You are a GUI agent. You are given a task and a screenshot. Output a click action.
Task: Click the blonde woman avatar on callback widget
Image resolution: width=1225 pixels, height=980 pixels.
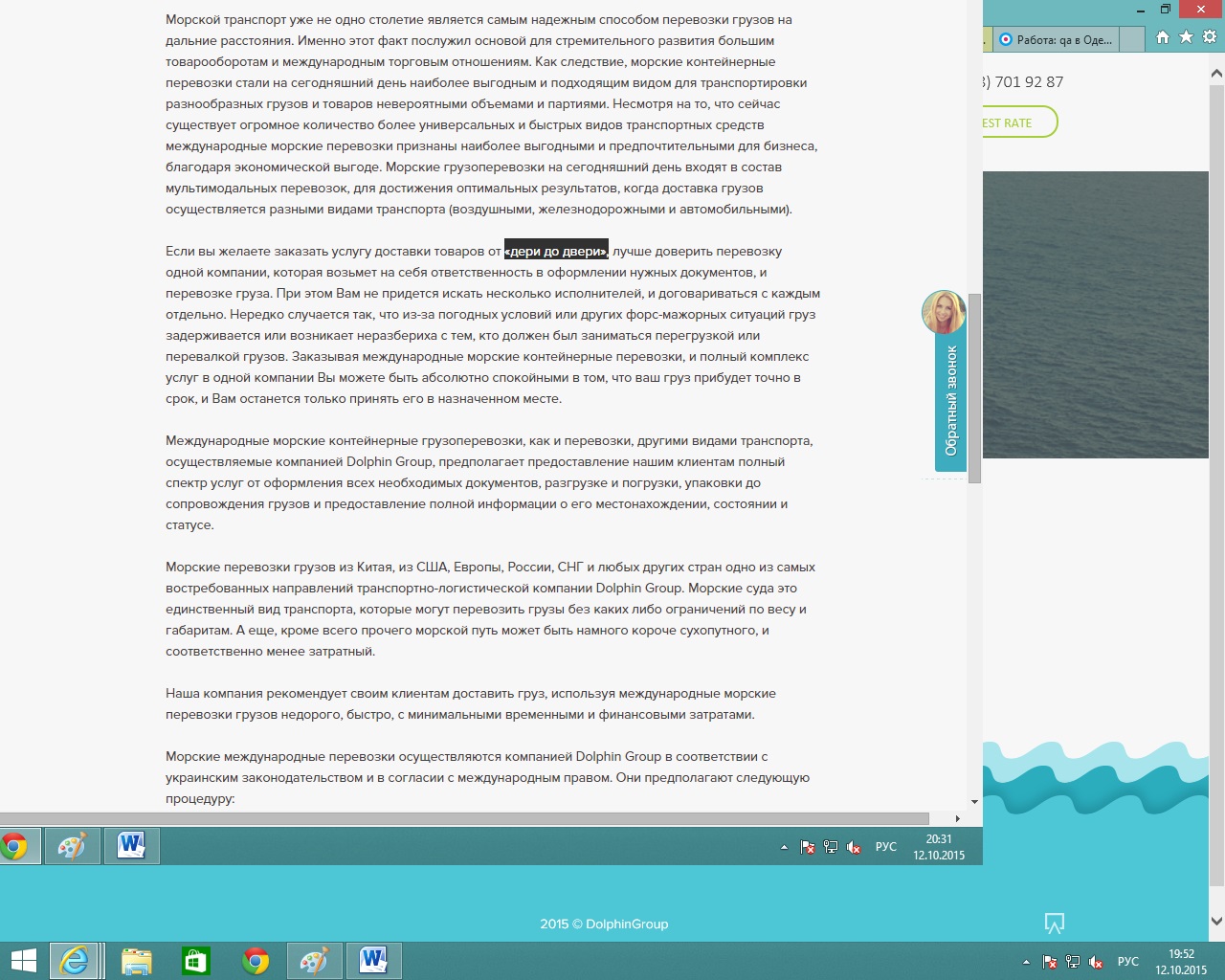point(943,312)
